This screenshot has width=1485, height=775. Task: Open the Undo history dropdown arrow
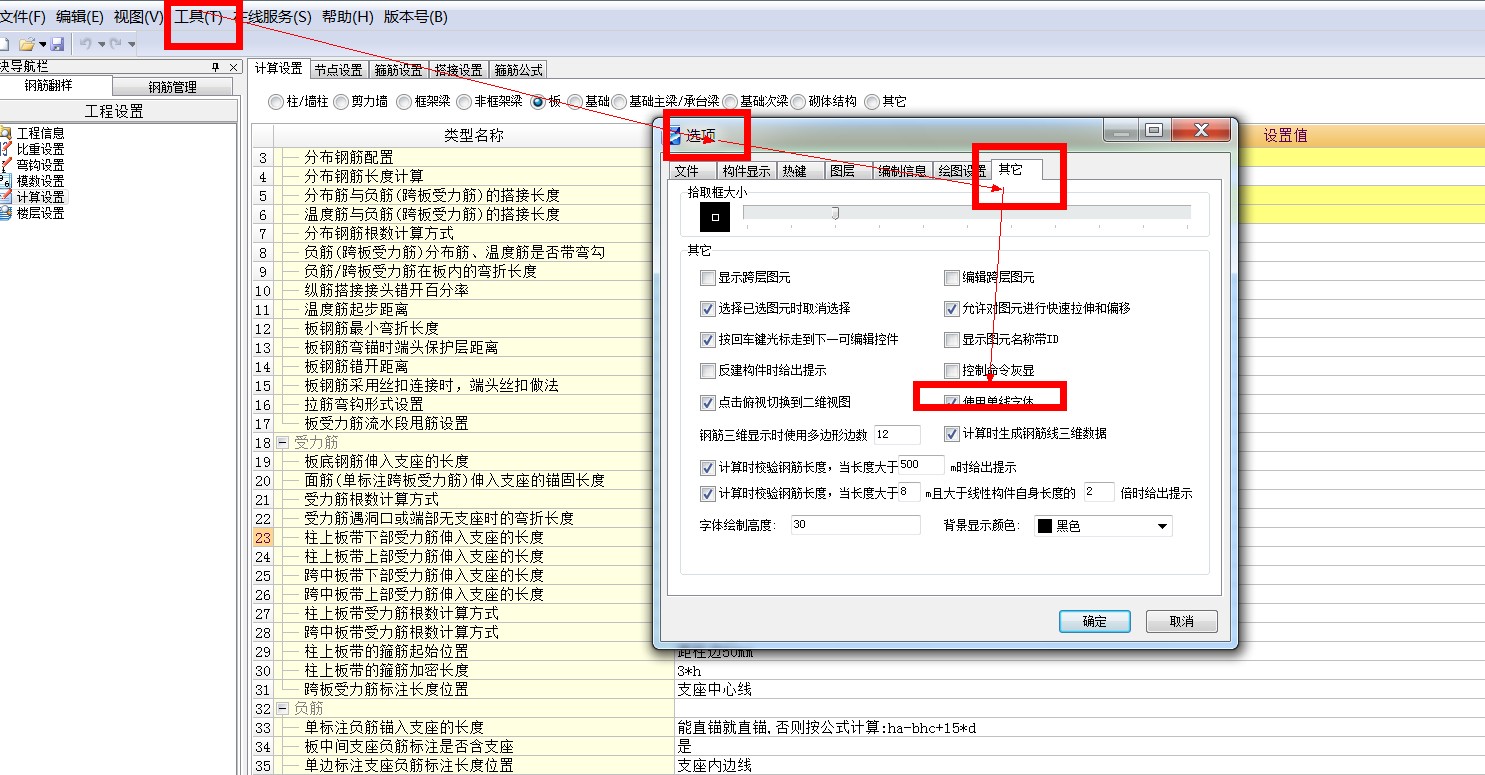click(x=101, y=44)
